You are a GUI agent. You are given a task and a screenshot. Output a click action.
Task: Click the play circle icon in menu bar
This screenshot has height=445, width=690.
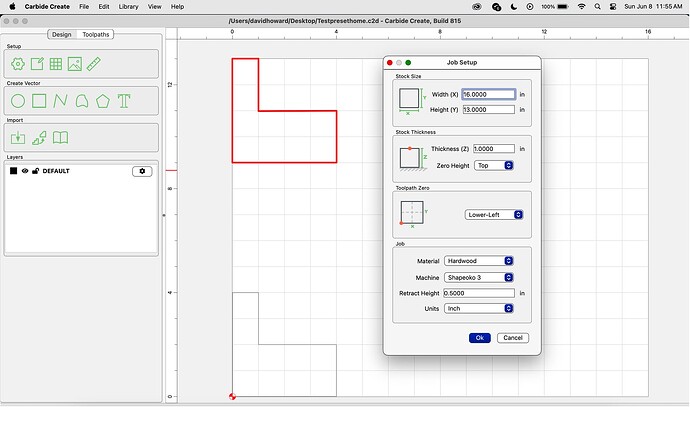tap(530, 7)
